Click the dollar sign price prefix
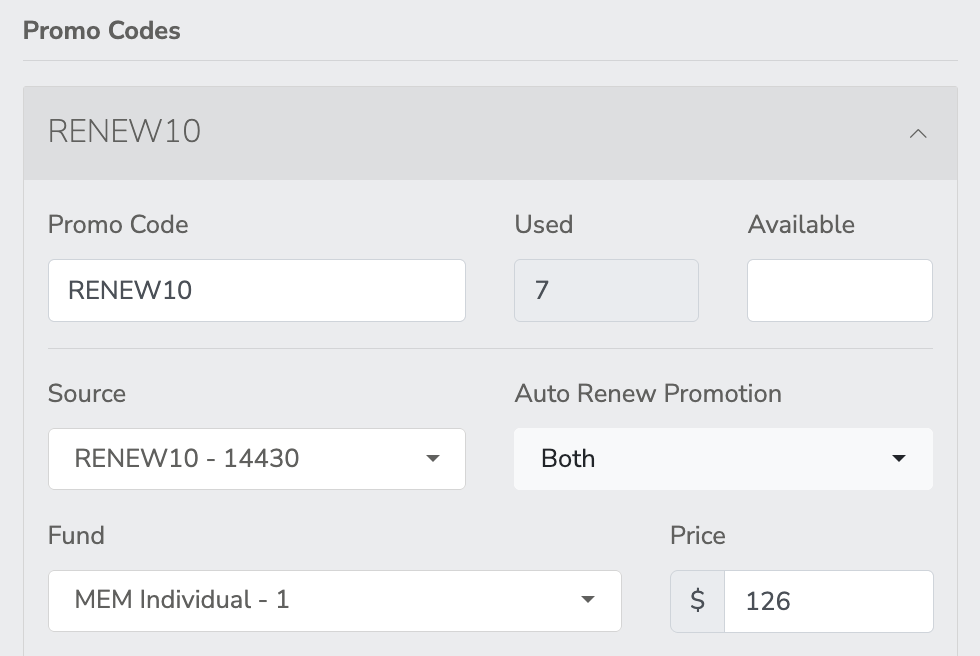Viewport: 980px width, 656px height. (698, 601)
